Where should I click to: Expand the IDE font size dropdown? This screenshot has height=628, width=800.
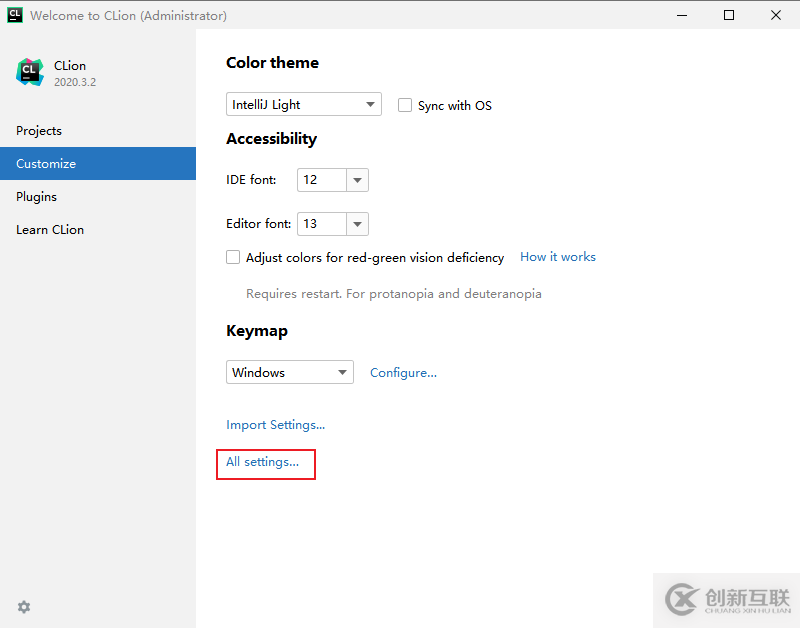358,180
